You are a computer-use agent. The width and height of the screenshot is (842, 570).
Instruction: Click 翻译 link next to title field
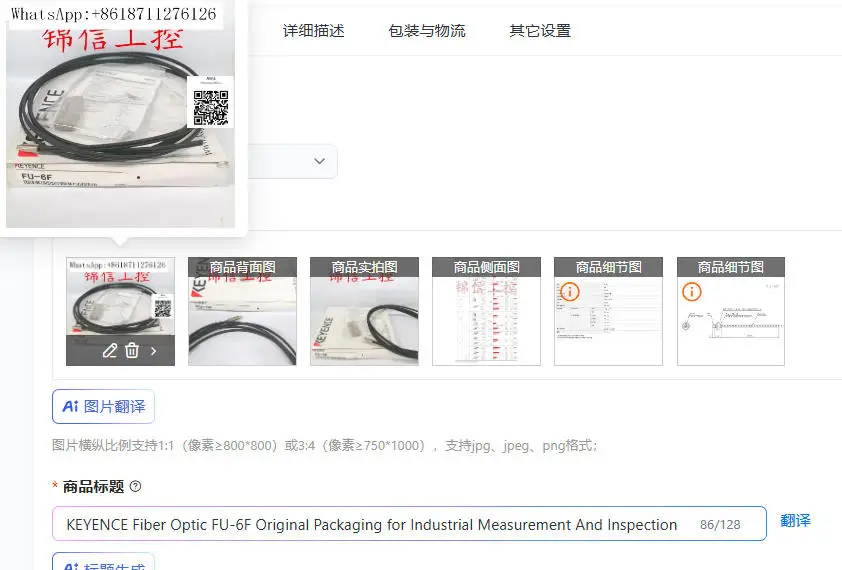pyautogui.click(x=795, y=521)
